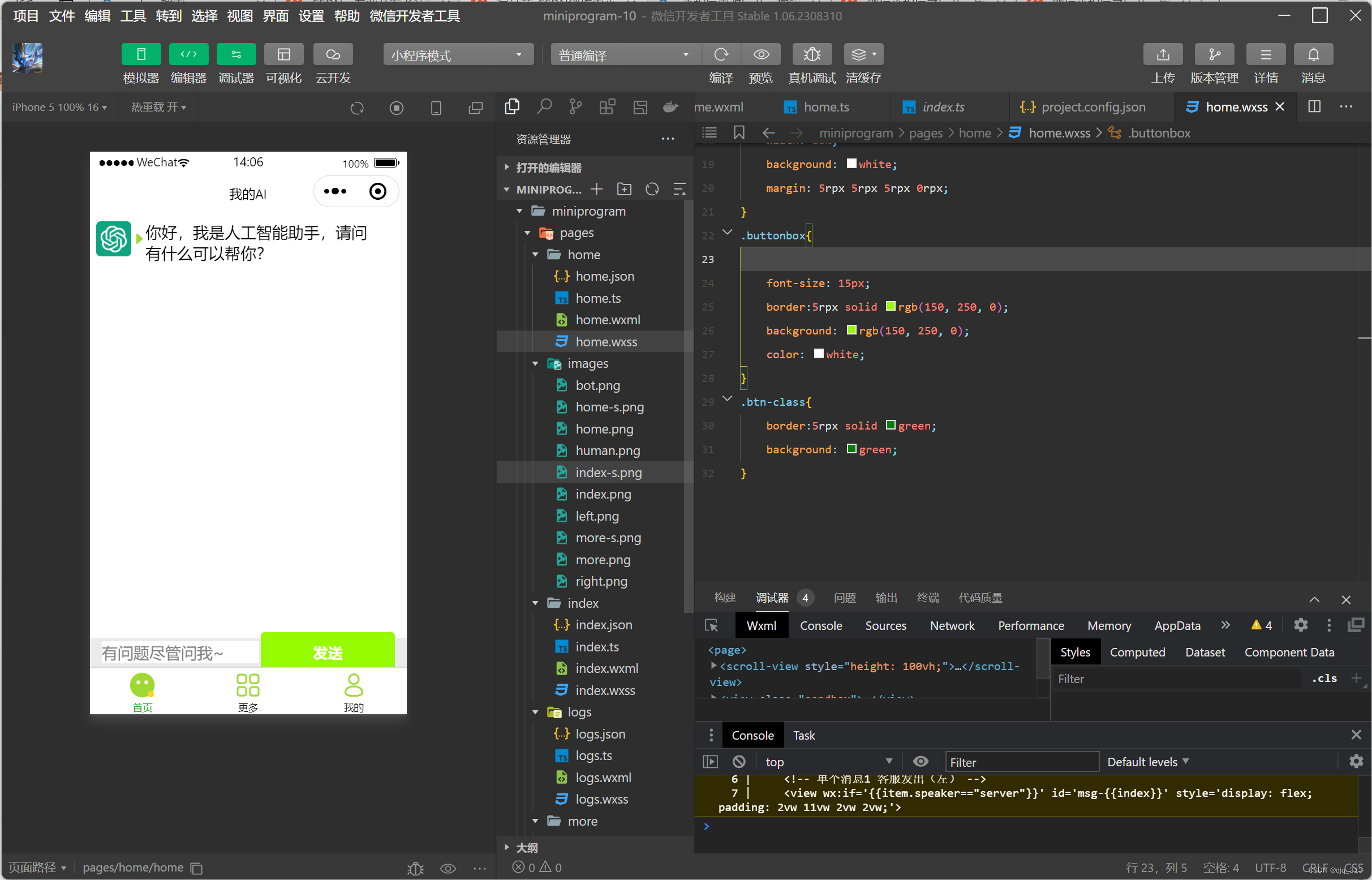1372x880 pixels.
Task: Toggle the preview eye icon in the toolbar
Action: click(x=761, y=55)
